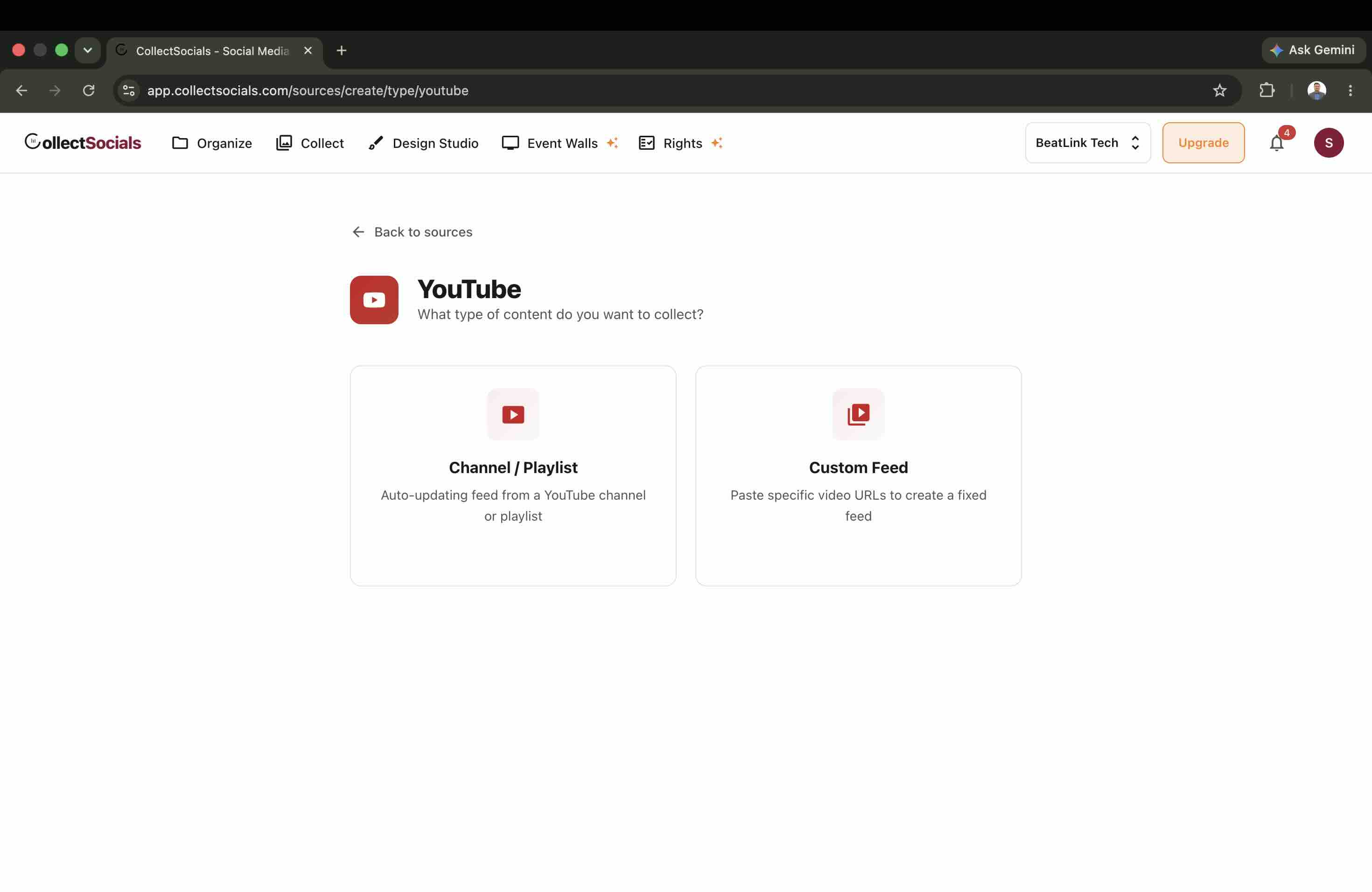The height and width of the screenshot is (892, 1372).
Task: Click the Event Walls monitor icon
Action: click(x=510, y=143)
